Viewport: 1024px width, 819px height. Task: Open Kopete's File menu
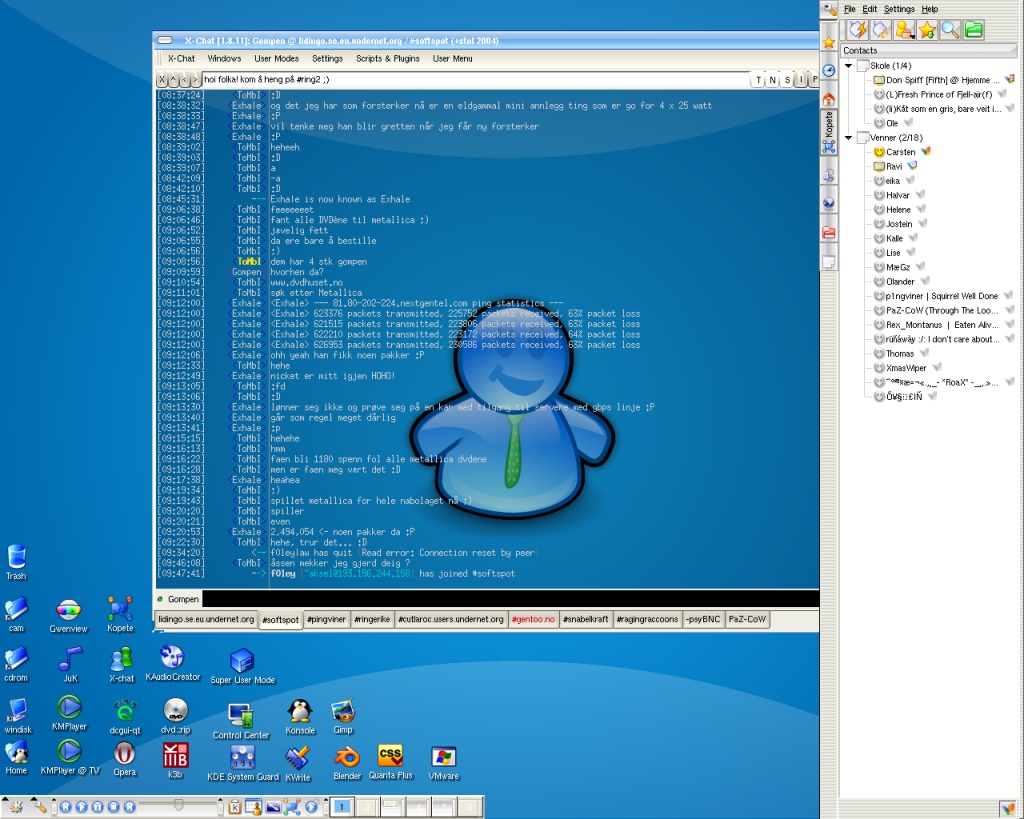pos(849,9)
